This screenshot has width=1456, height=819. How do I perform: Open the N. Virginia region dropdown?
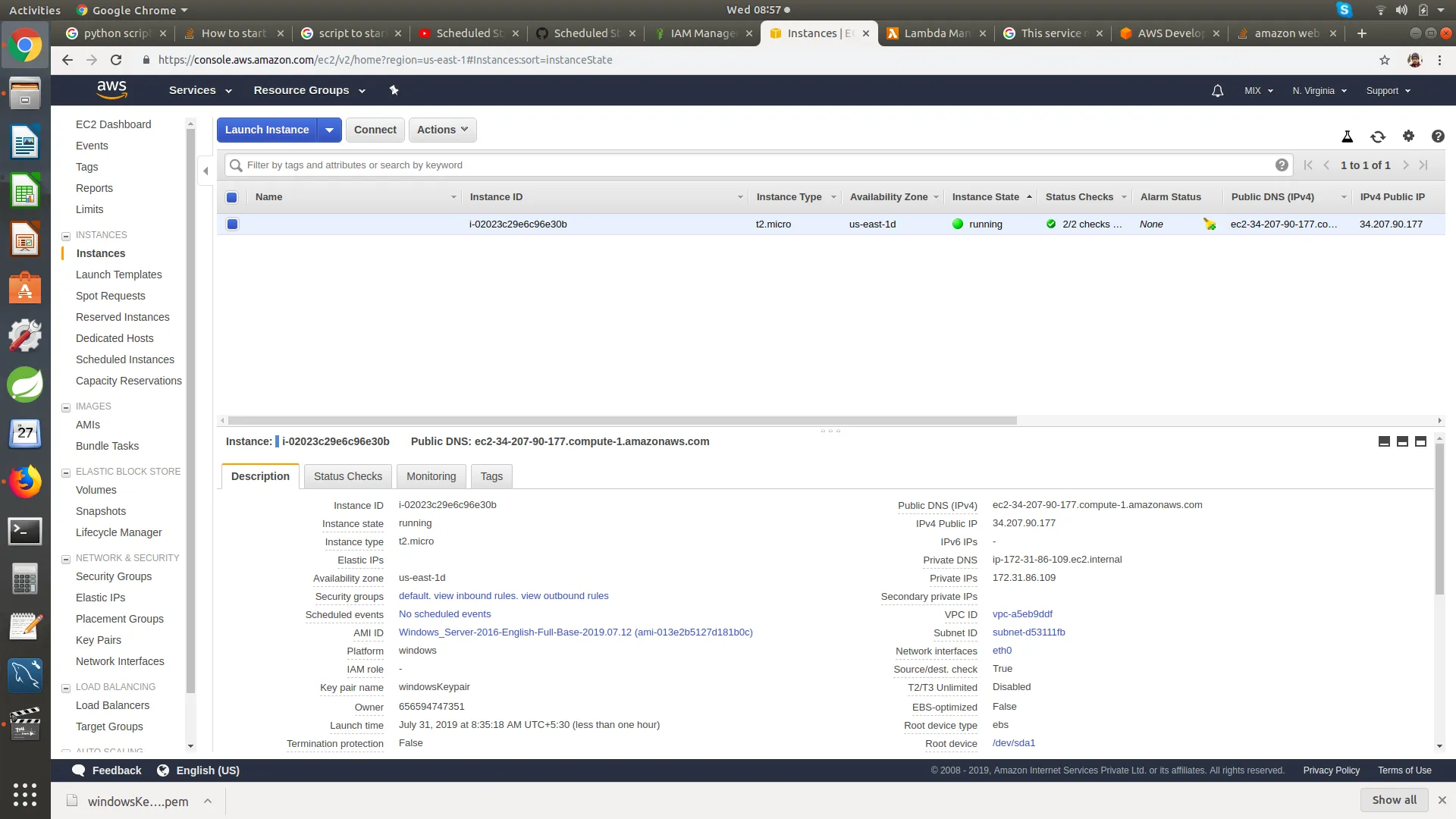point(1319,91)
